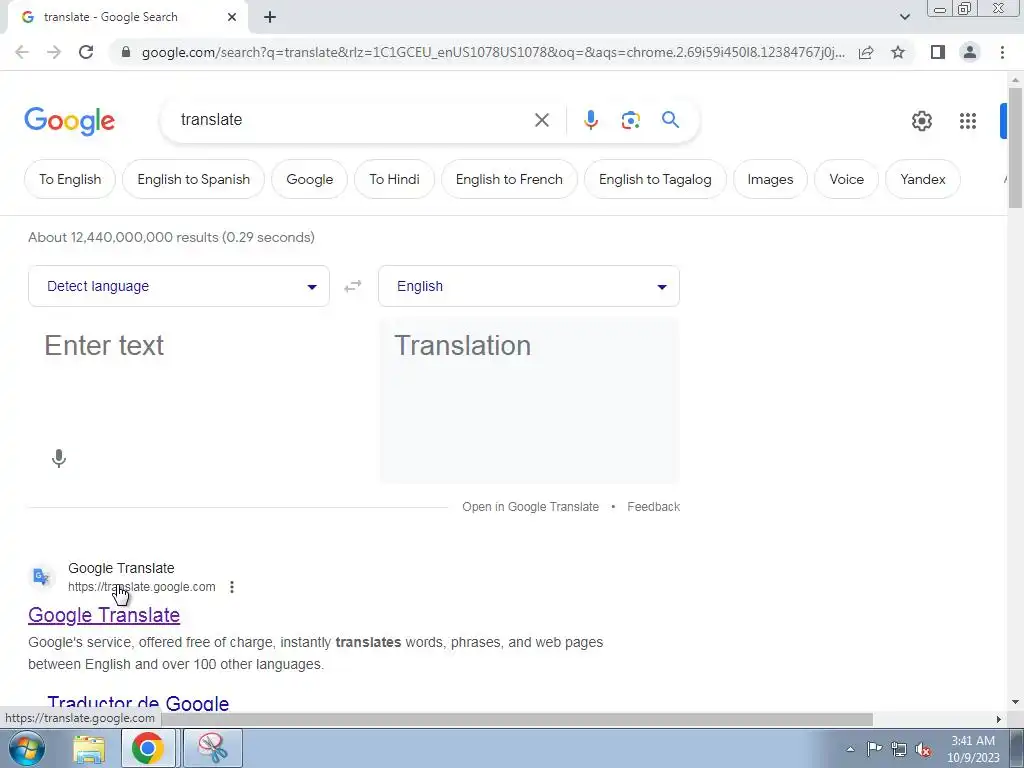This screenshot has width=1024, height=768.
Task: Click the https://translate.google.com result URL
Action: (142, 587)
